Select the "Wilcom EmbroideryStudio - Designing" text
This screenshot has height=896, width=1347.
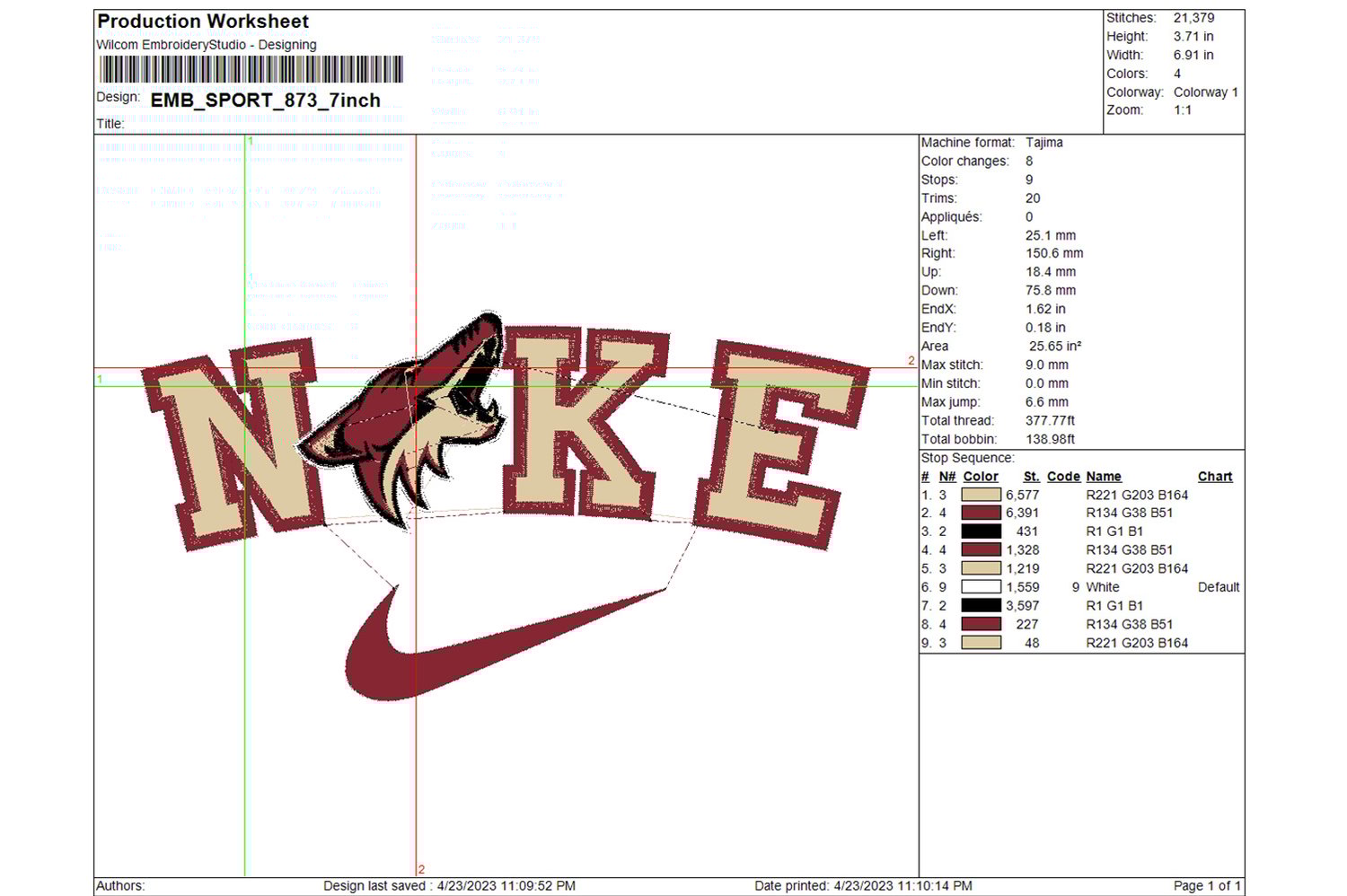pyautogui.click(x=207, y=45)
